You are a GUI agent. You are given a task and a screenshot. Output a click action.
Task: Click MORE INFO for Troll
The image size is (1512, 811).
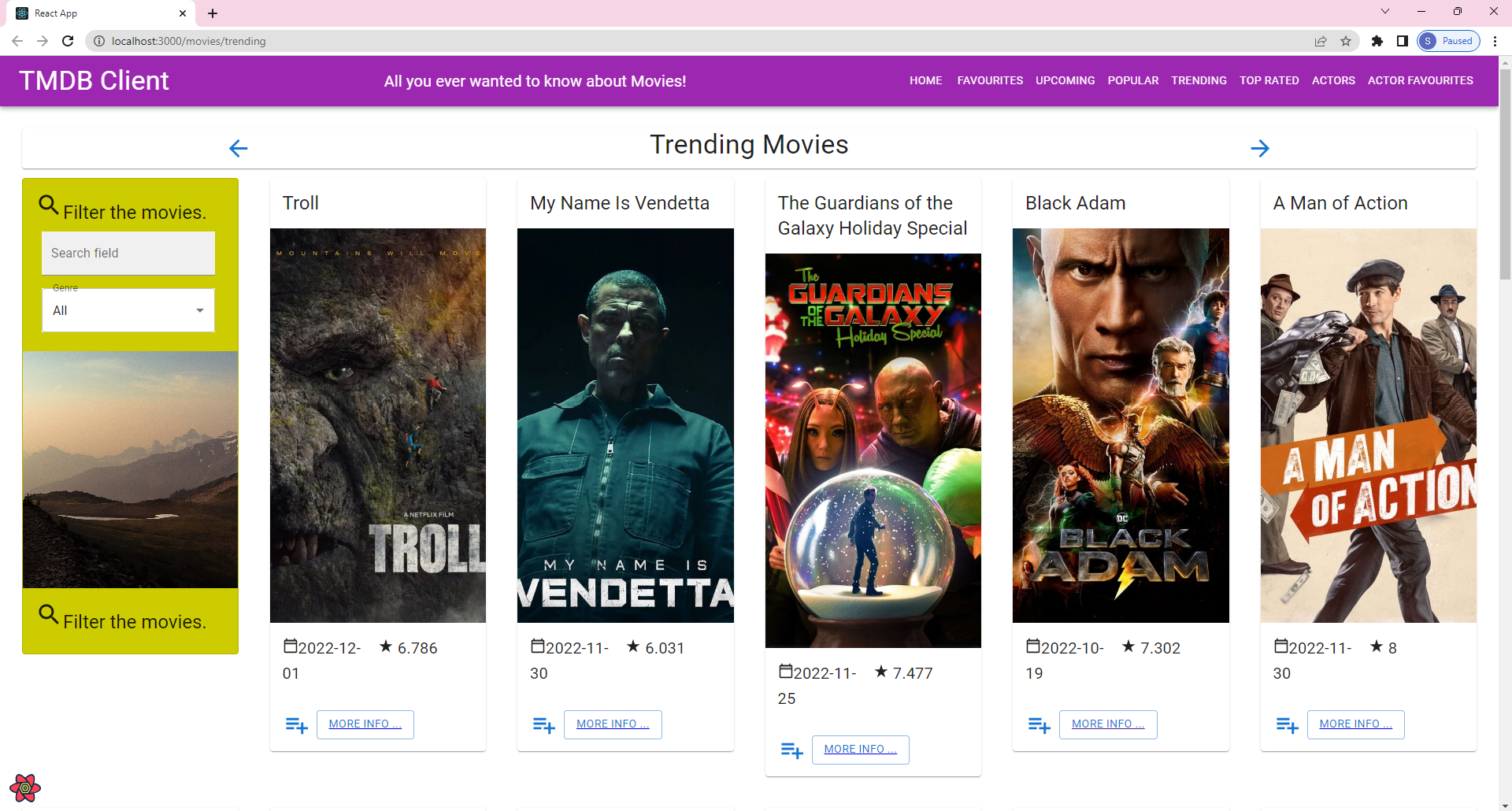click(365, 724)
